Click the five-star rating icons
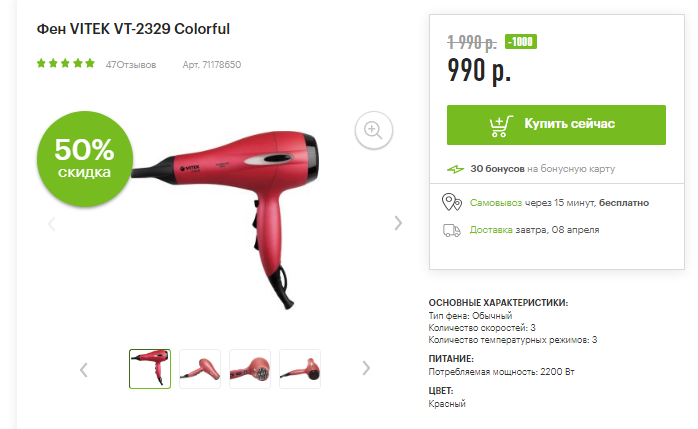Screen dimensions: 698x429 (x=65, y=63)
